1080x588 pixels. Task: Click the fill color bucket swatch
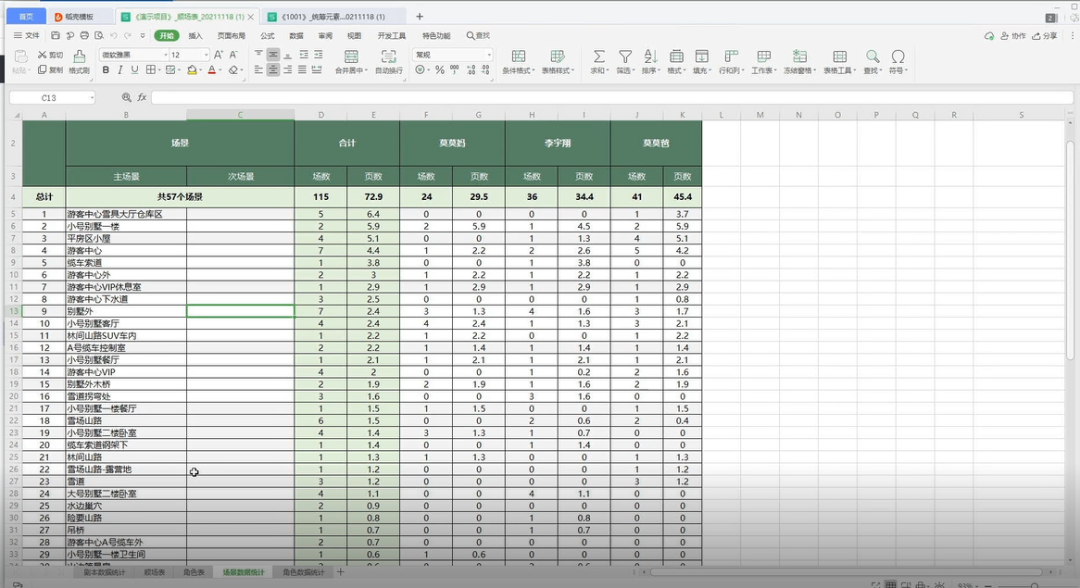(x=192, y=70)
